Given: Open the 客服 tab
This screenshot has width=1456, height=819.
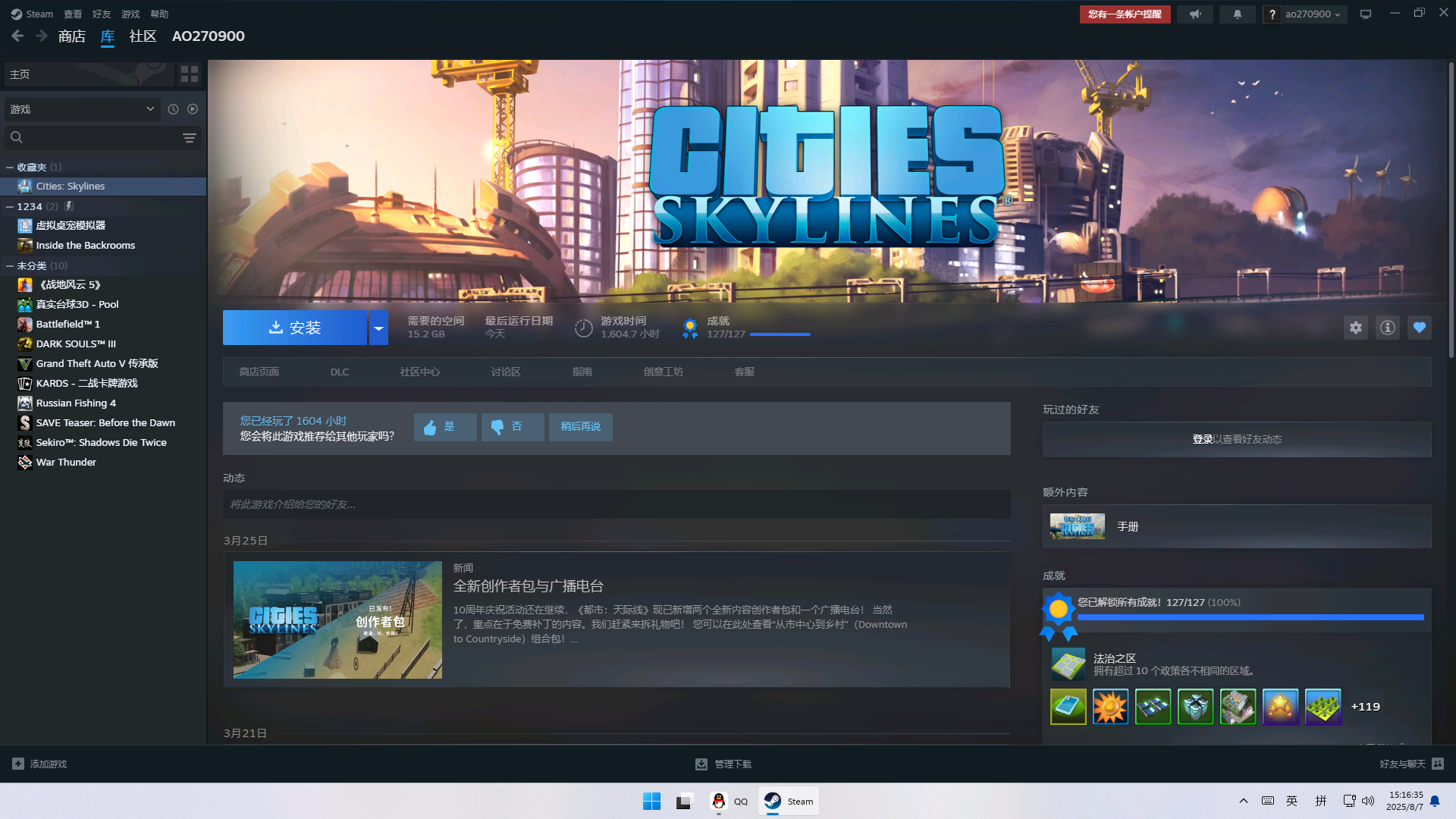Looking at the screenshot, I should click(x=745, y=372).
